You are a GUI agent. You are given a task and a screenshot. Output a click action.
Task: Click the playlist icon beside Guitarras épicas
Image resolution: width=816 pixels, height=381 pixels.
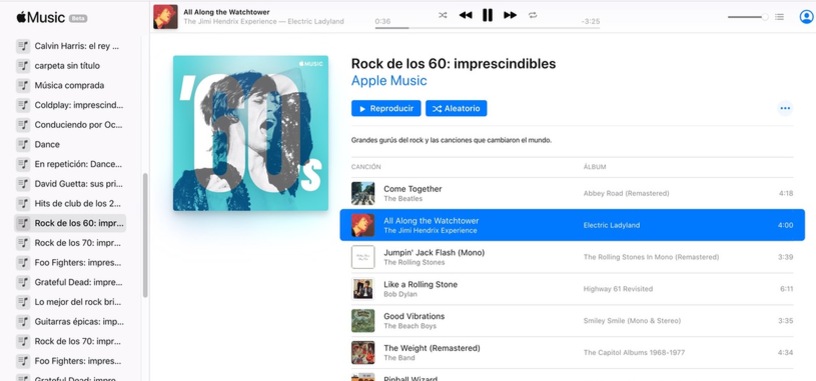click(x=23, y=322)
